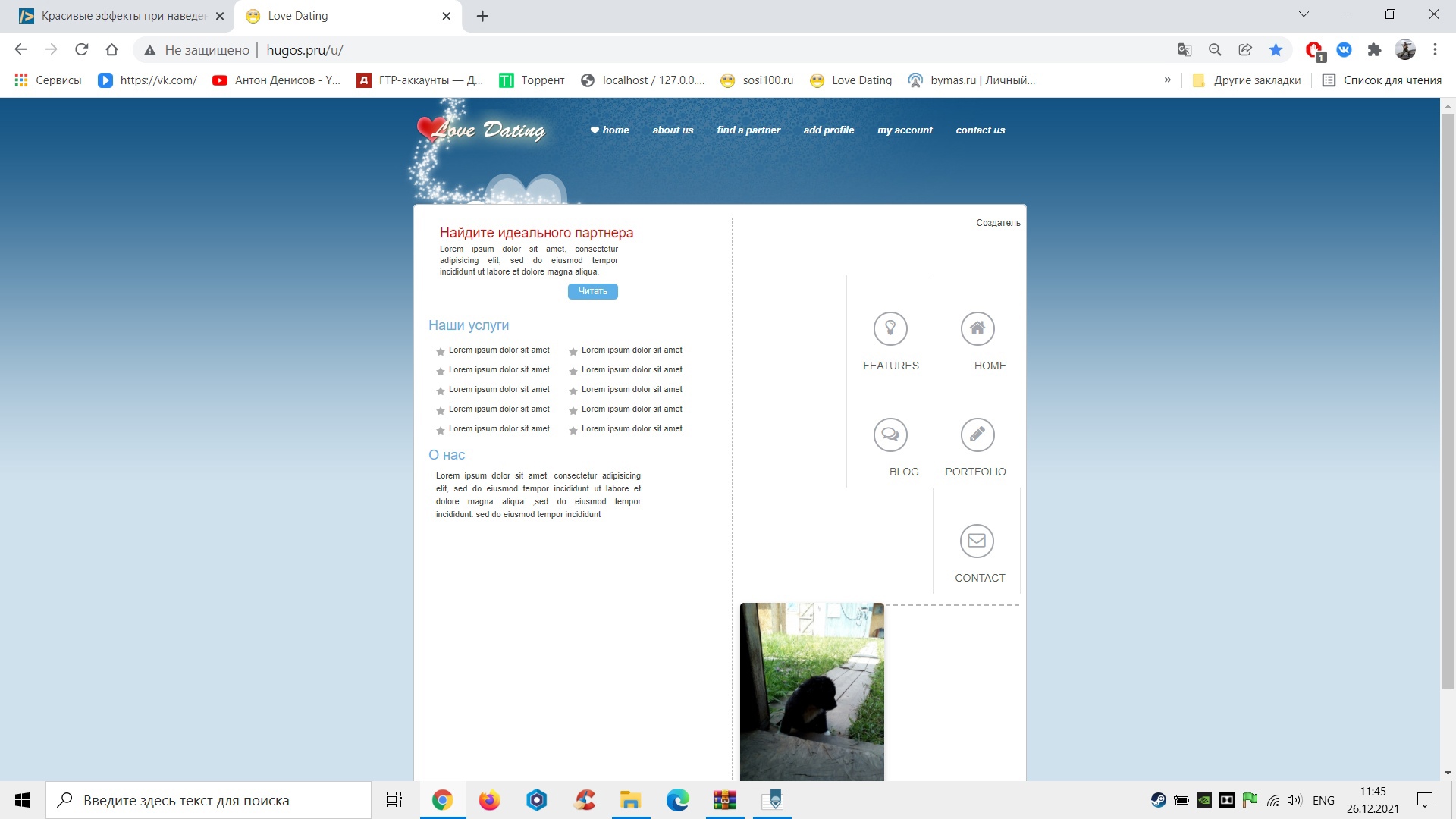Click the page translate icon
Screen dimensions: 1456x819
(x=1184, y=50)
